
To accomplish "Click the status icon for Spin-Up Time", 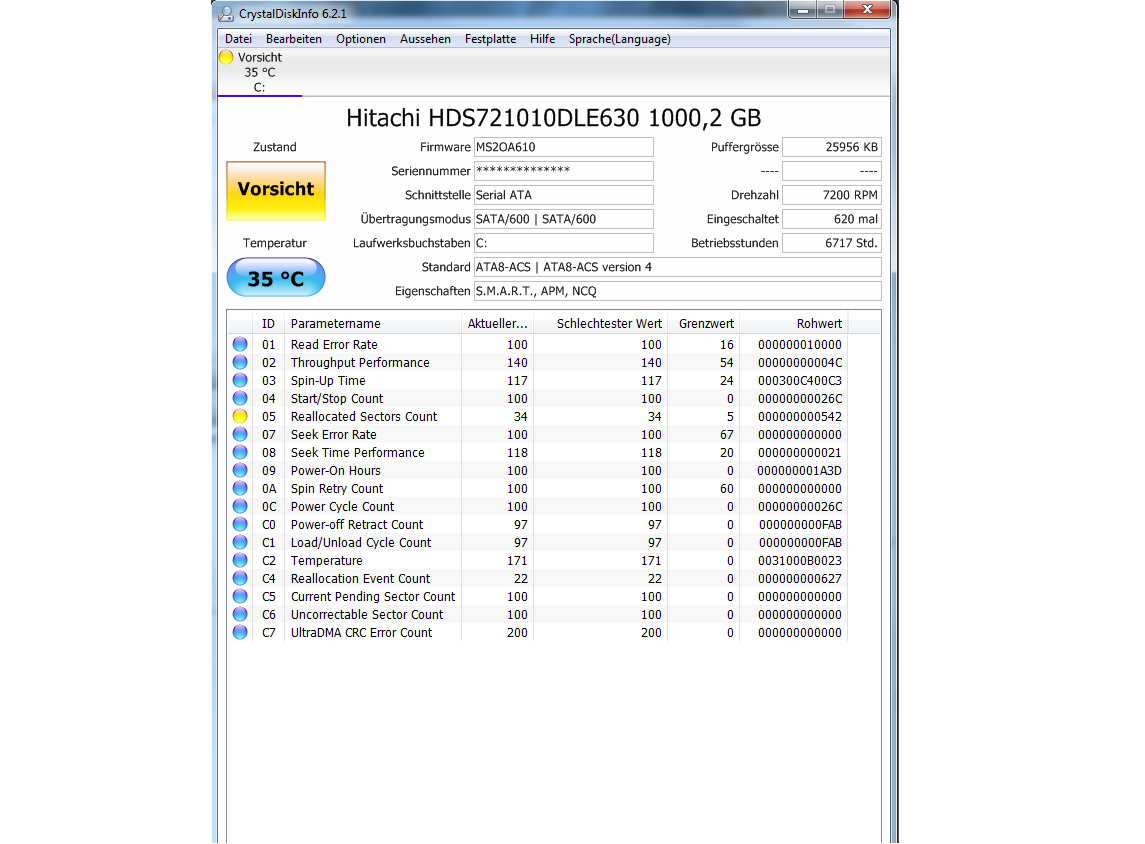I will (x=240, y=380).
